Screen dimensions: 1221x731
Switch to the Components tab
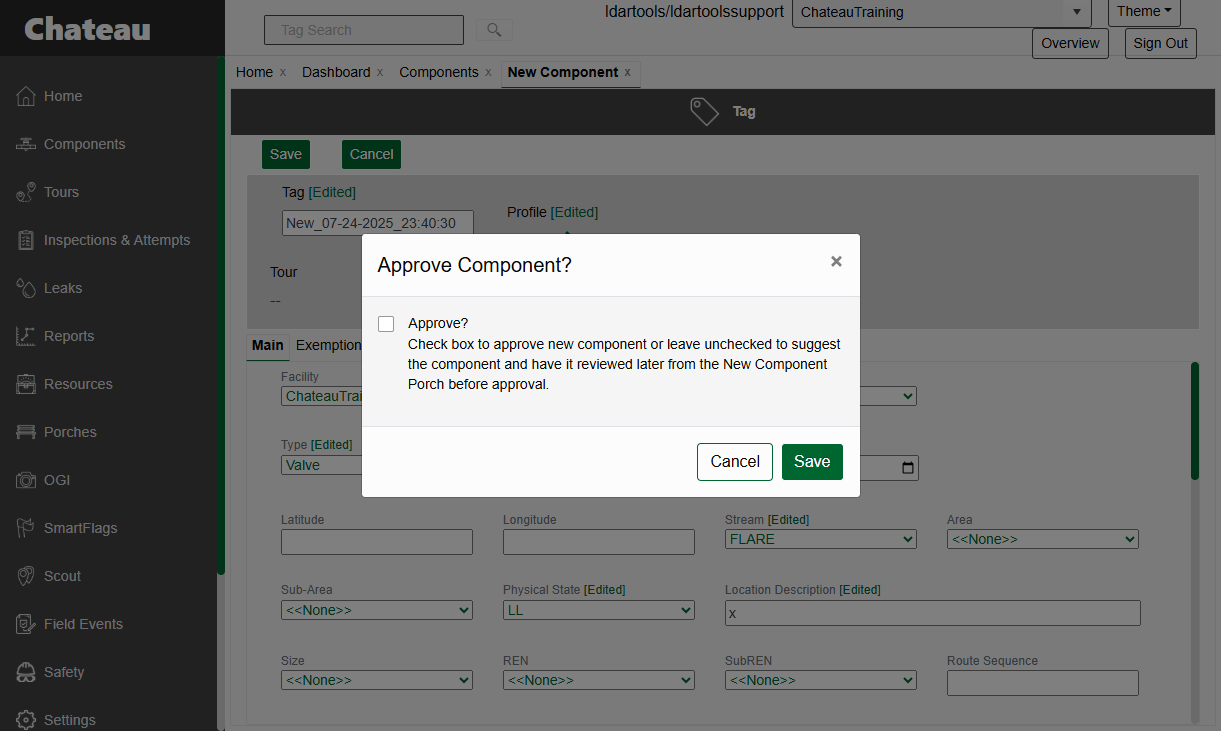click(x=439, y=72)
